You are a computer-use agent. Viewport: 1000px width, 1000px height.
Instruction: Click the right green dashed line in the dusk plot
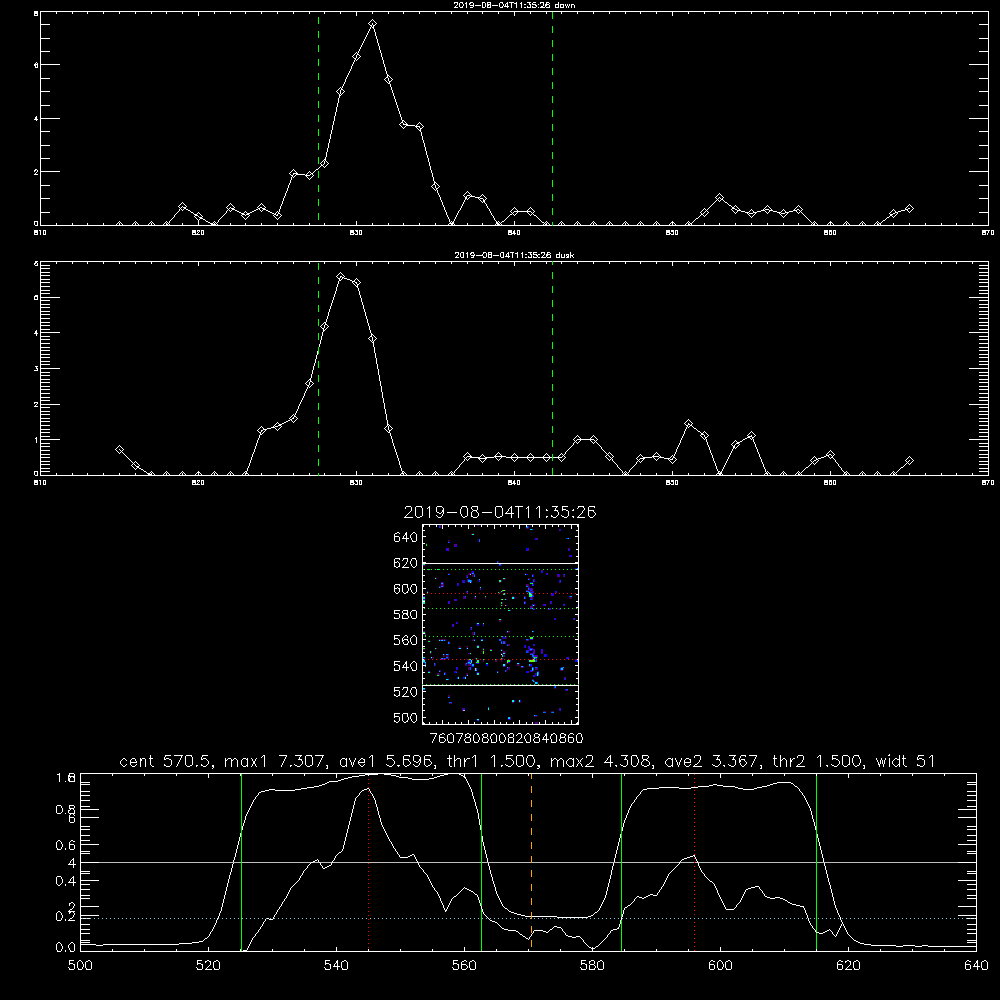[552, 369]
